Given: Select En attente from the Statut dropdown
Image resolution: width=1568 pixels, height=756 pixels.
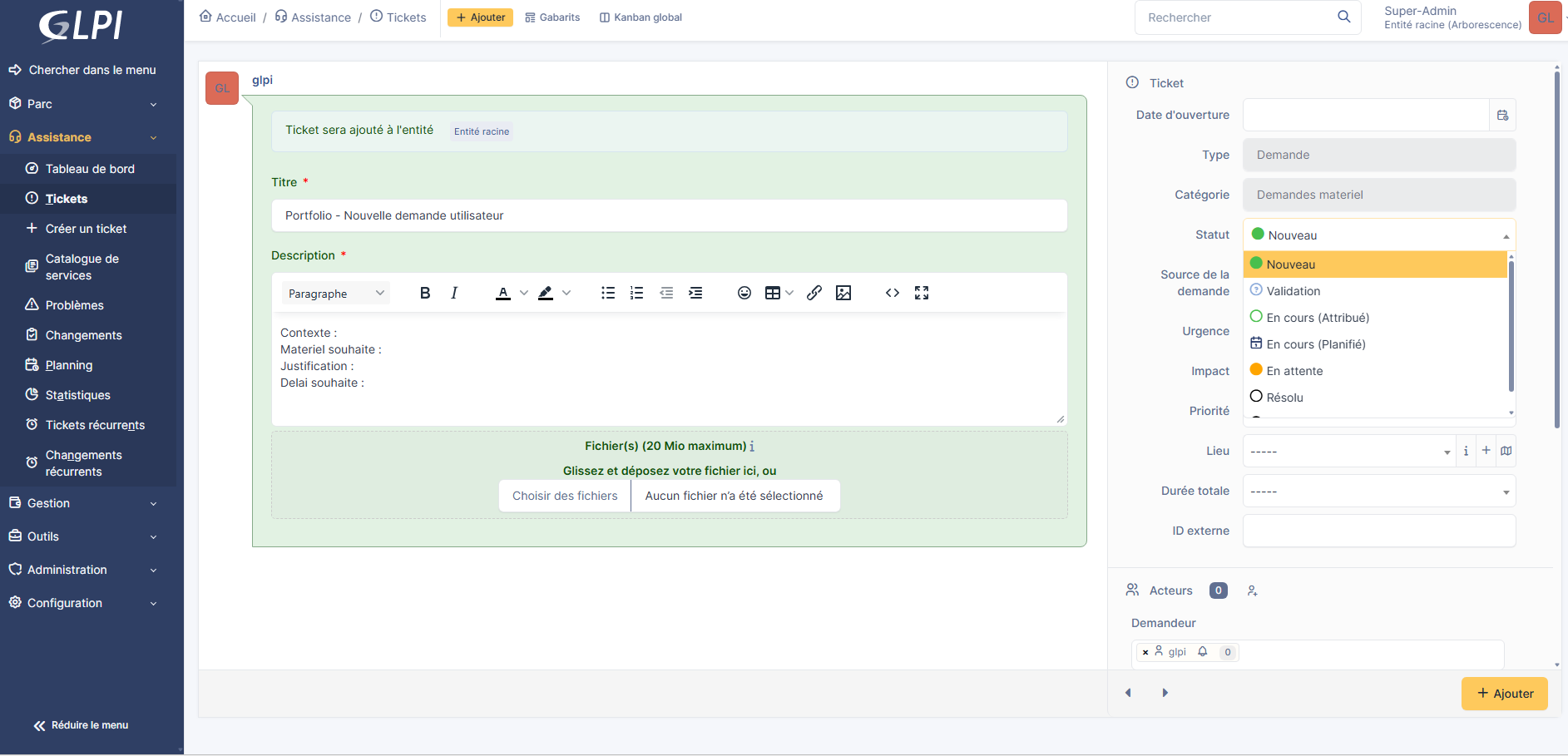Looking at the screenshot, I should click(x=1295, y=370).
